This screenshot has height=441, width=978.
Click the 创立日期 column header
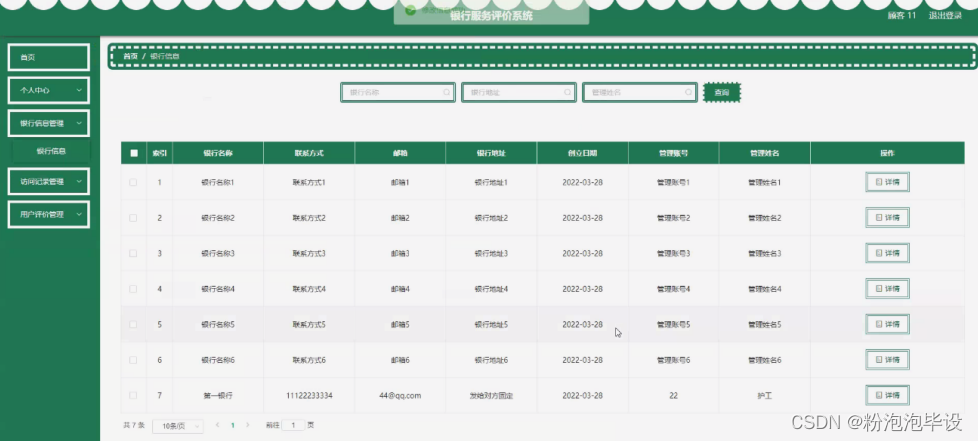[x=582, y=153]
